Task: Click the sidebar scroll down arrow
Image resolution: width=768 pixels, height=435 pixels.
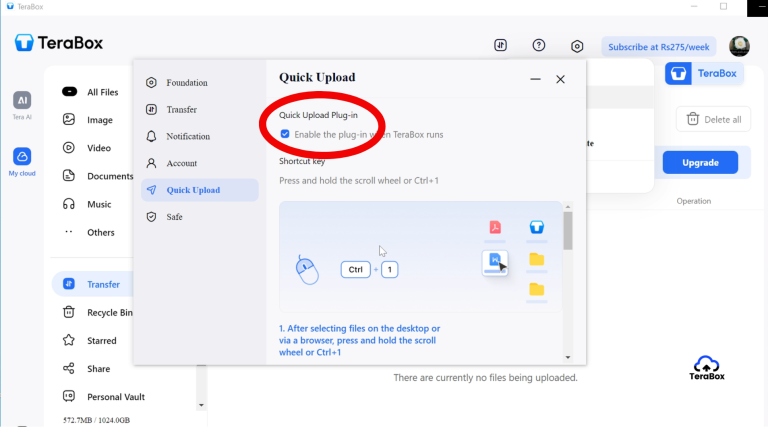Action: 201,406
